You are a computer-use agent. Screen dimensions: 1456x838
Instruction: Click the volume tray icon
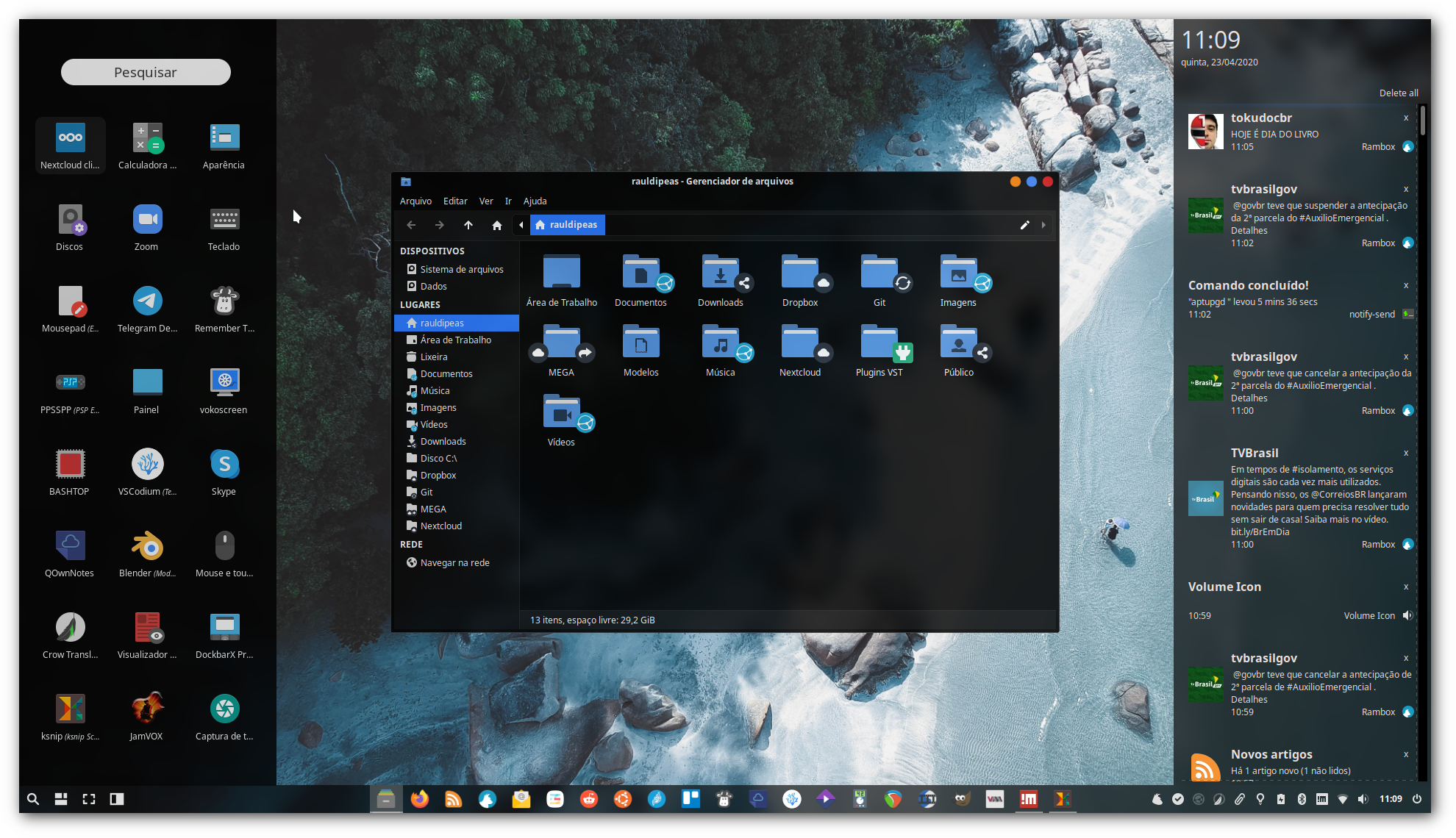pyautogui.click(x=1363, y=799)
